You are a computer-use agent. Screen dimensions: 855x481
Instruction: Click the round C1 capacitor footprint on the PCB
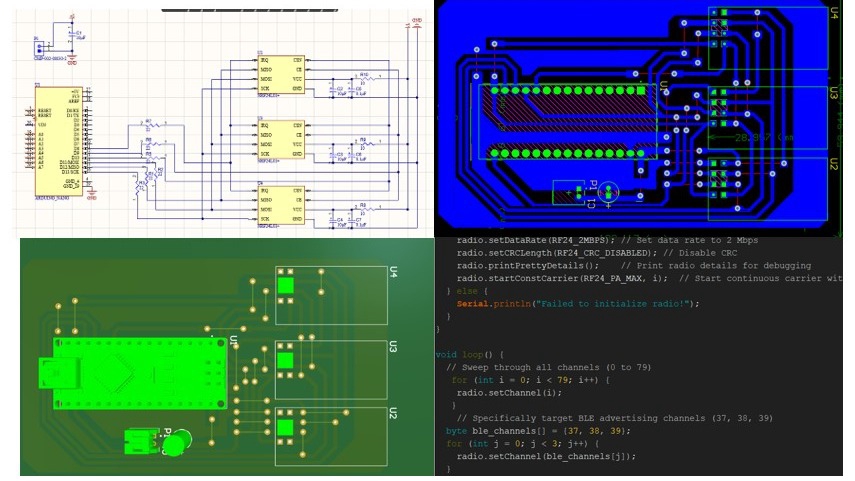pos(610,191)
